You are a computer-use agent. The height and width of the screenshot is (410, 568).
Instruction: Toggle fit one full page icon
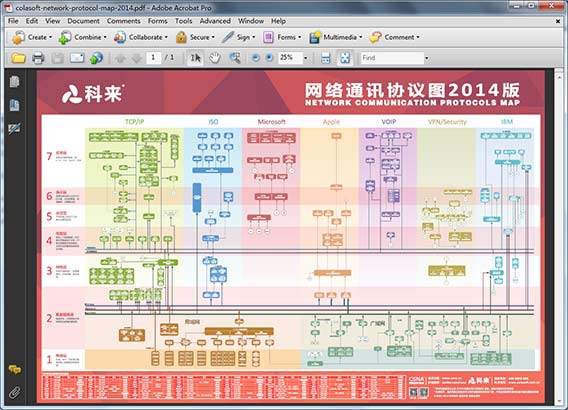tap(345, 58)
